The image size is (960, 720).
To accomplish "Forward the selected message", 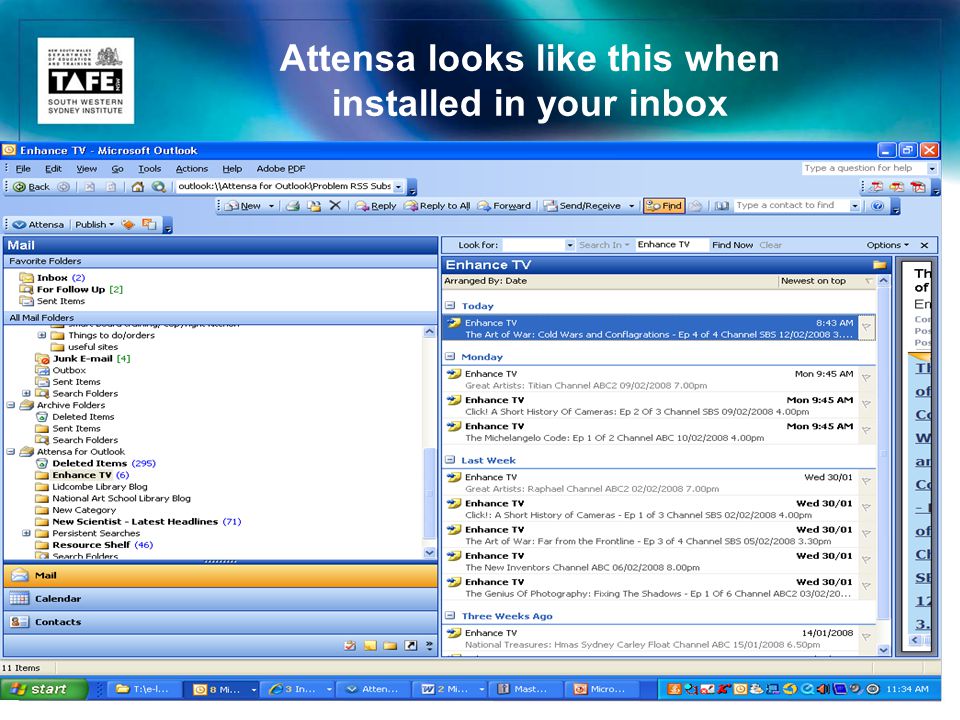I will tap(504, 206).
